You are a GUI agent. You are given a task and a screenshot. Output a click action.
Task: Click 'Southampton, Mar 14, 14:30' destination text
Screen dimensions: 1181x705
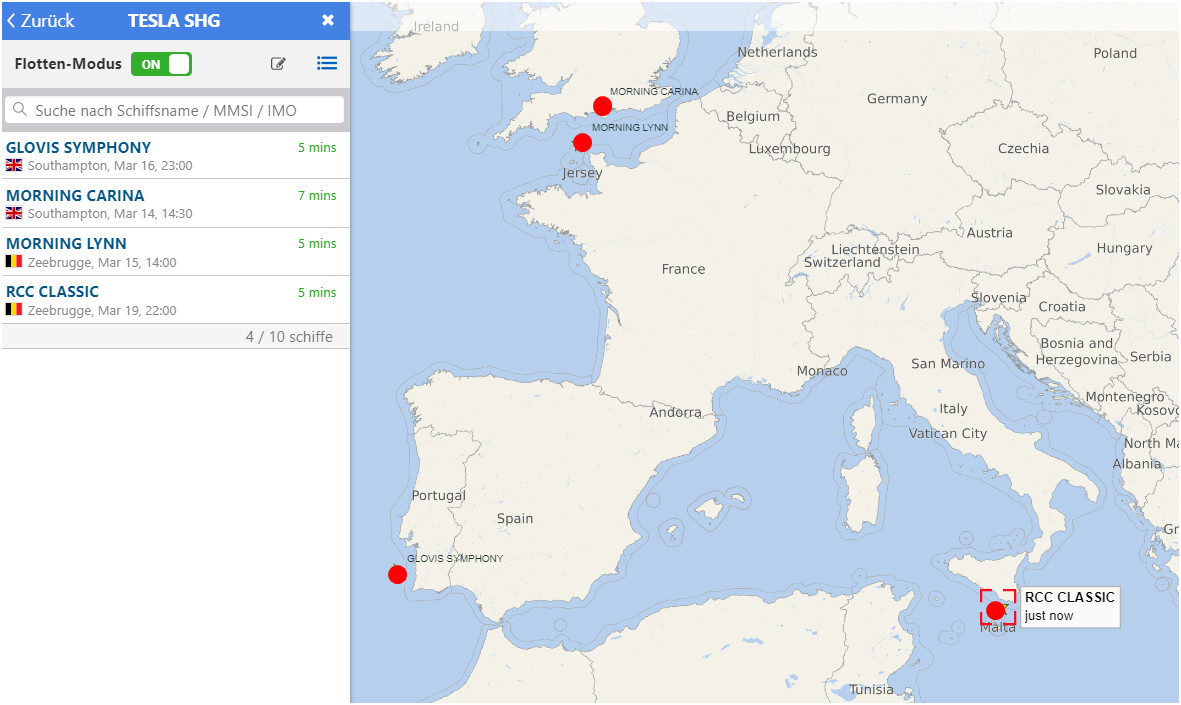click(110, 214)
